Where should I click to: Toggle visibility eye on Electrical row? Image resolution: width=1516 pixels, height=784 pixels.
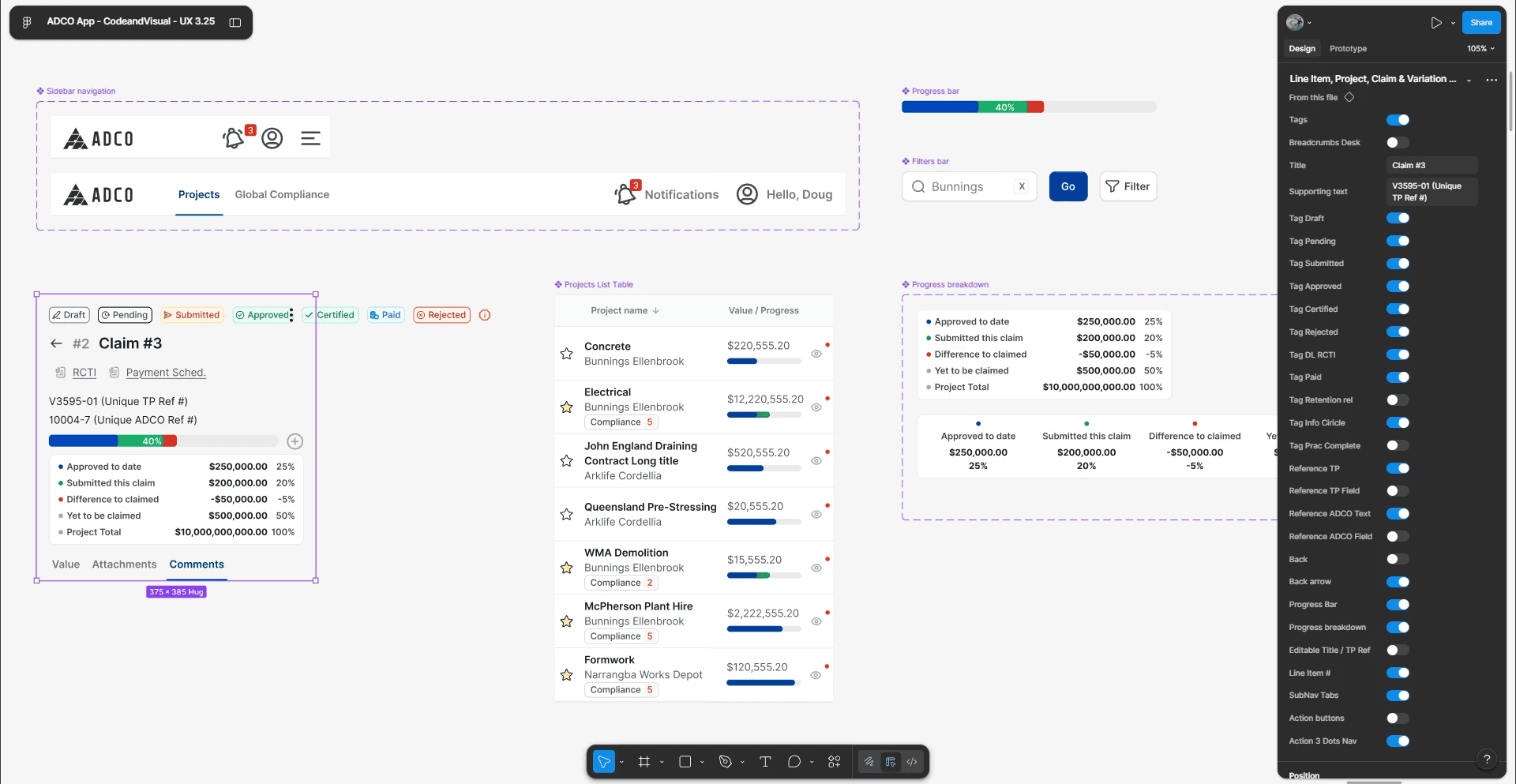tap(816, 407)
